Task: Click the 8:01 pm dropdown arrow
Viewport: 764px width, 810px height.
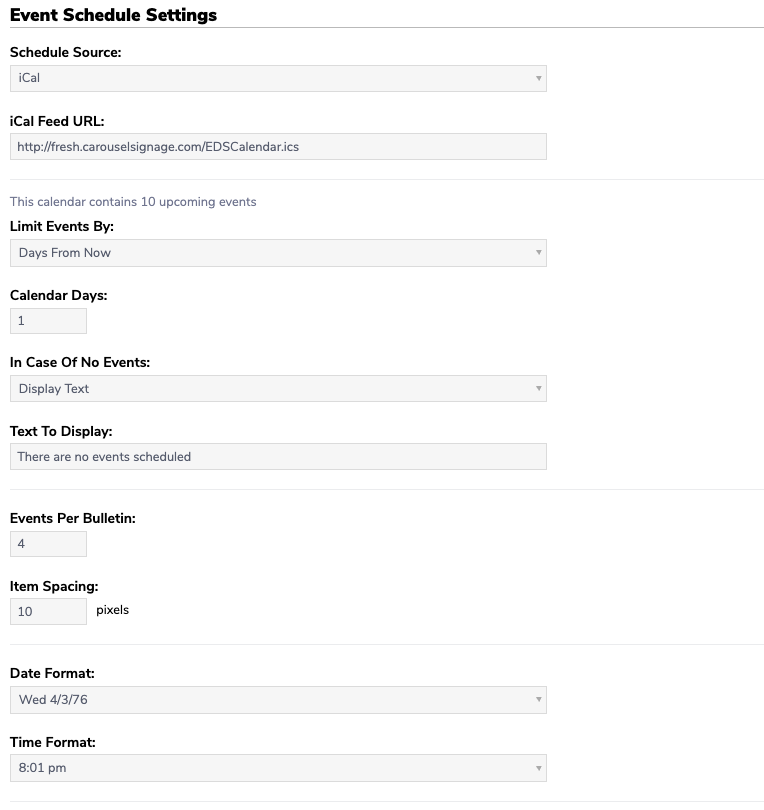Action: pyautogui.click(x=538, y=768)
